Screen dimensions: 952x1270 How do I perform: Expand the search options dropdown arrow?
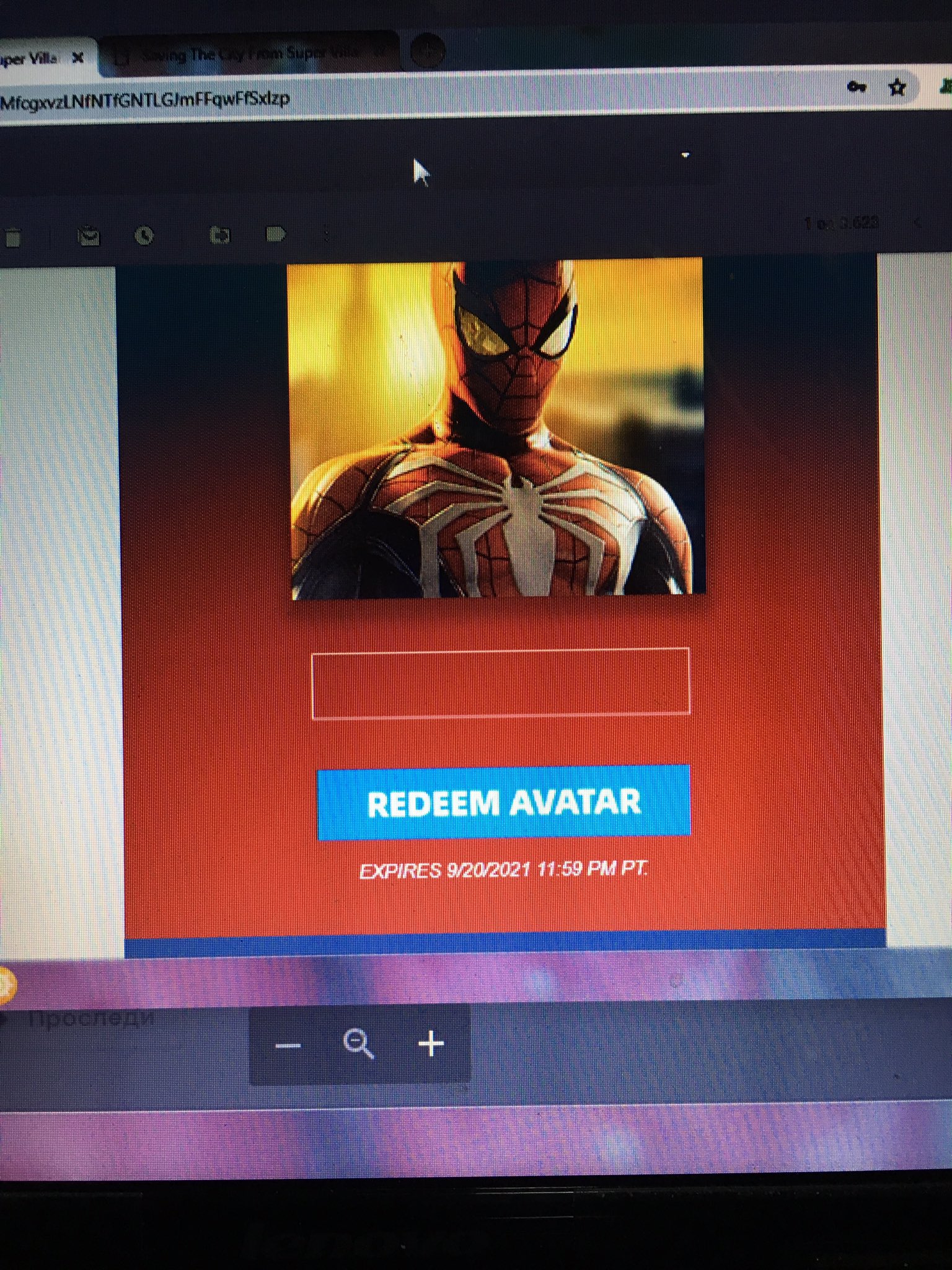685,154
